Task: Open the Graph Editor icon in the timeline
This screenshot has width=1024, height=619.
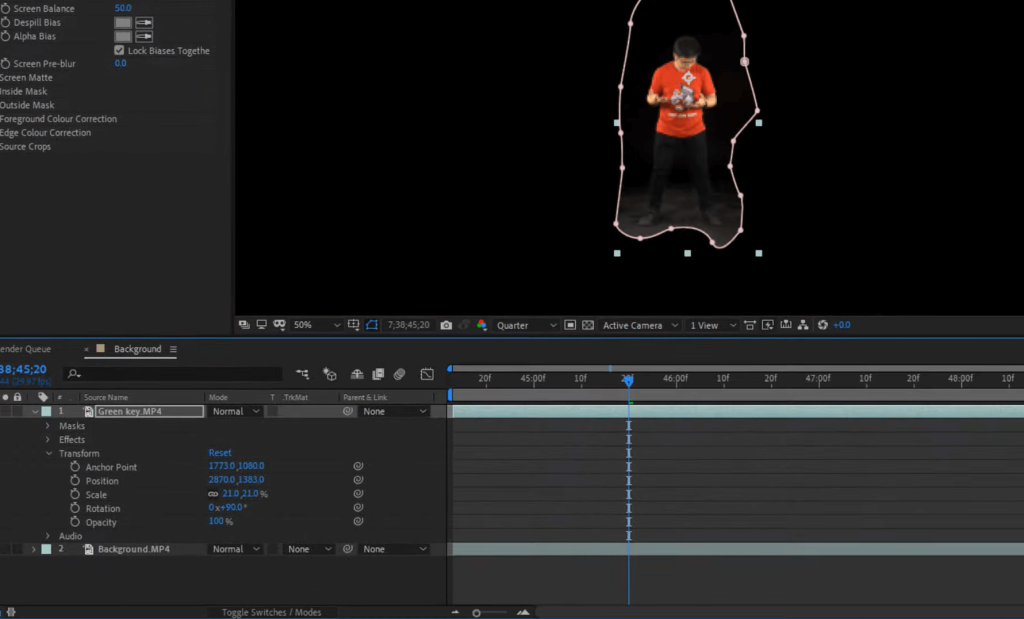Action: pos(427,373)
